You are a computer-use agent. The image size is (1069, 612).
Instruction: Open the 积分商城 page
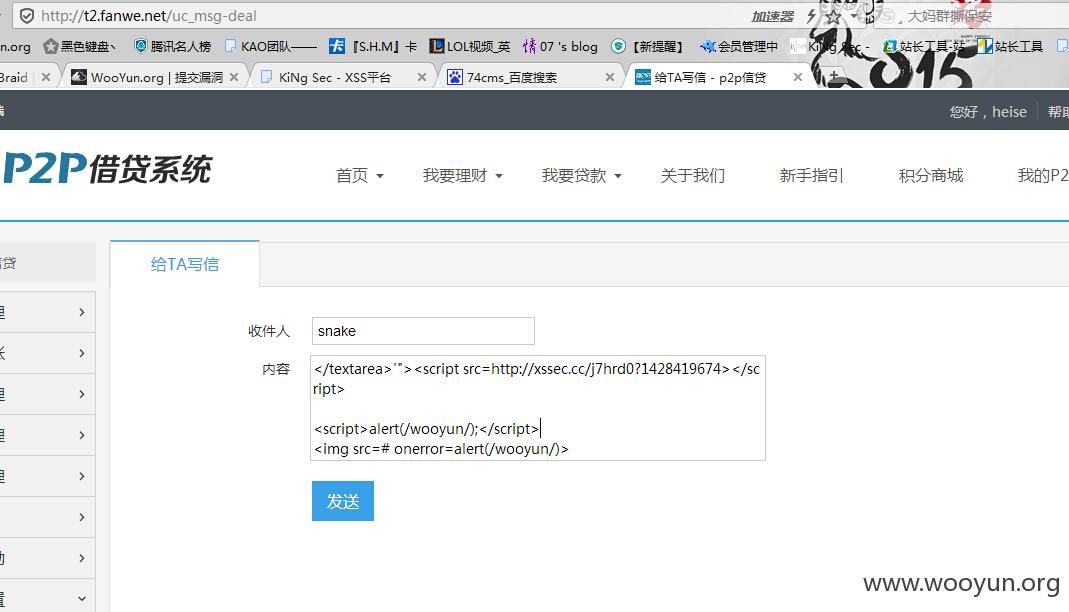point(931,175)
